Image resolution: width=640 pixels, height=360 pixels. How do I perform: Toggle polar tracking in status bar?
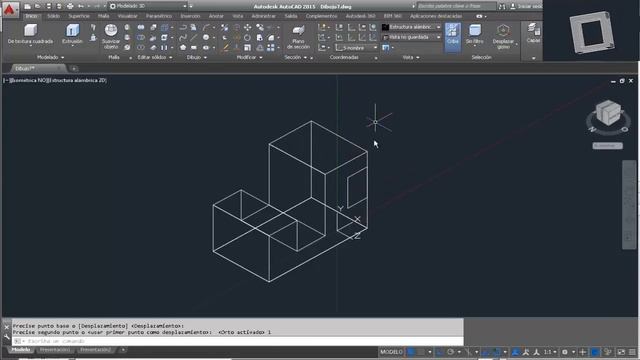451,352
